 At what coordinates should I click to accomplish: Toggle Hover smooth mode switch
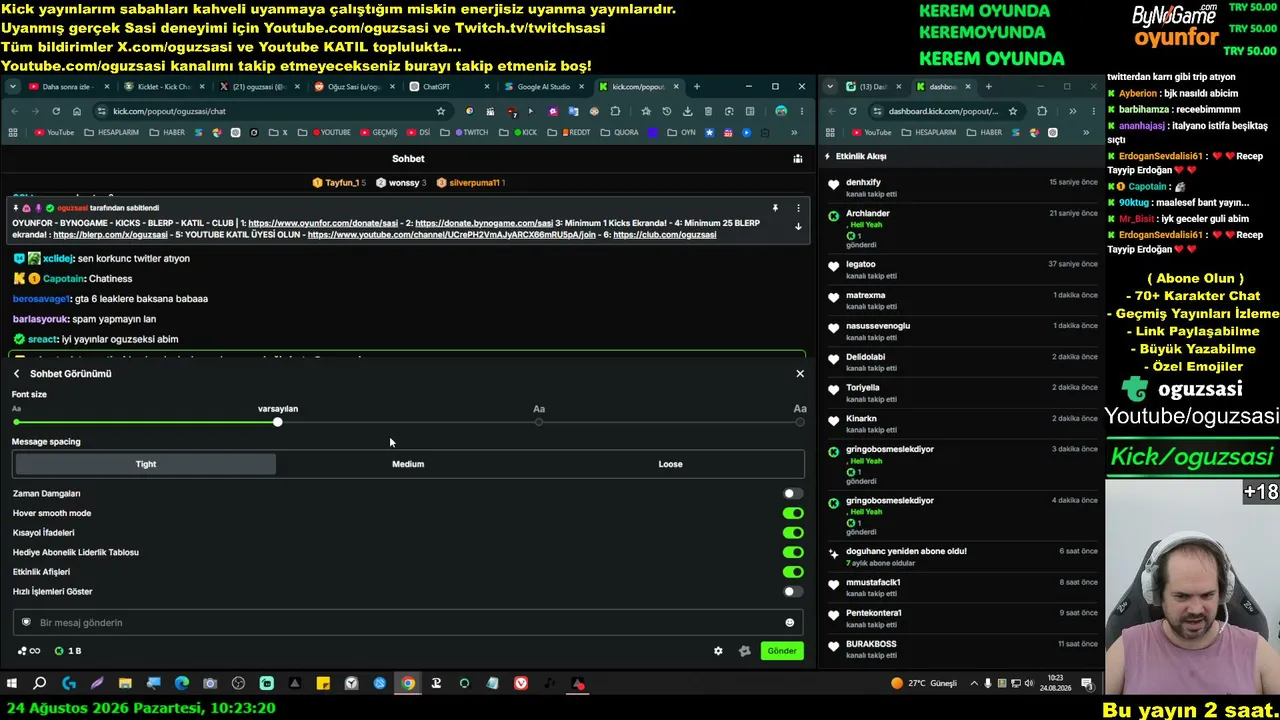793,513
